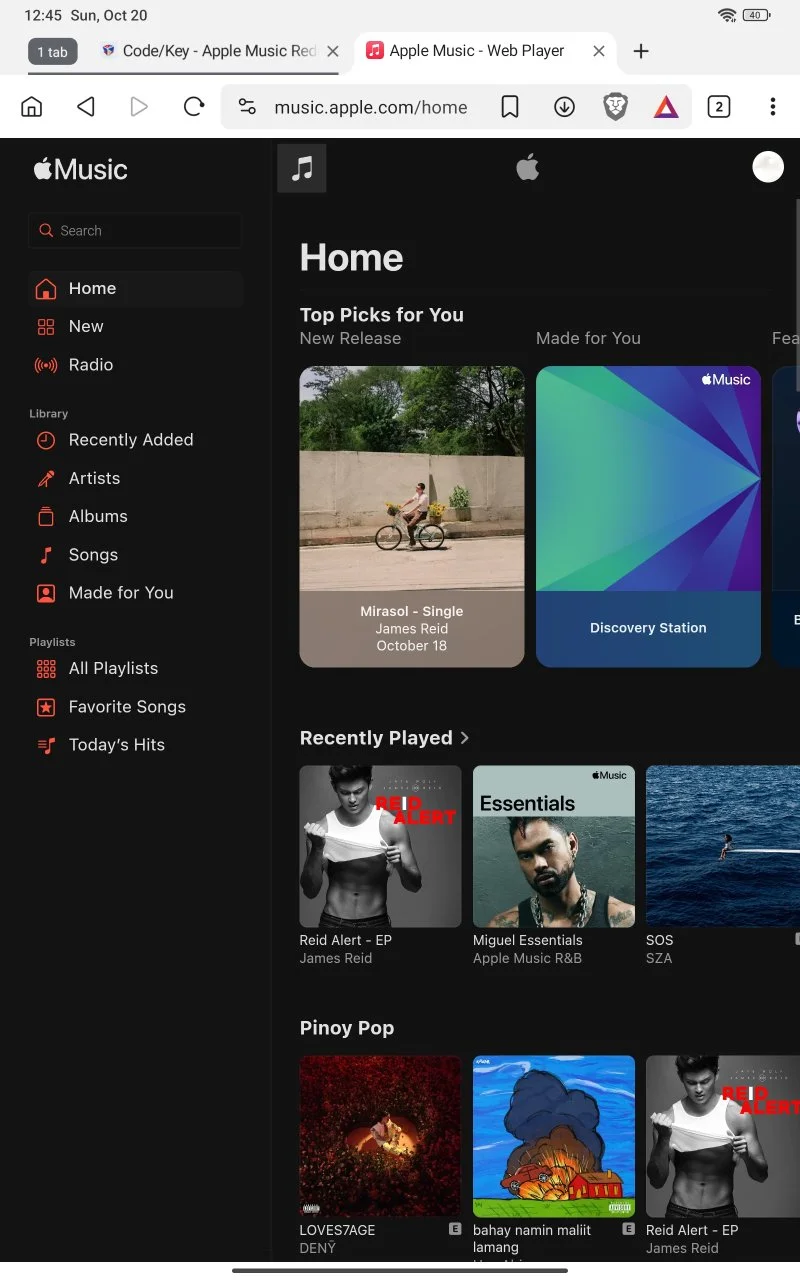Open SOS album cover by SZA

723,847
